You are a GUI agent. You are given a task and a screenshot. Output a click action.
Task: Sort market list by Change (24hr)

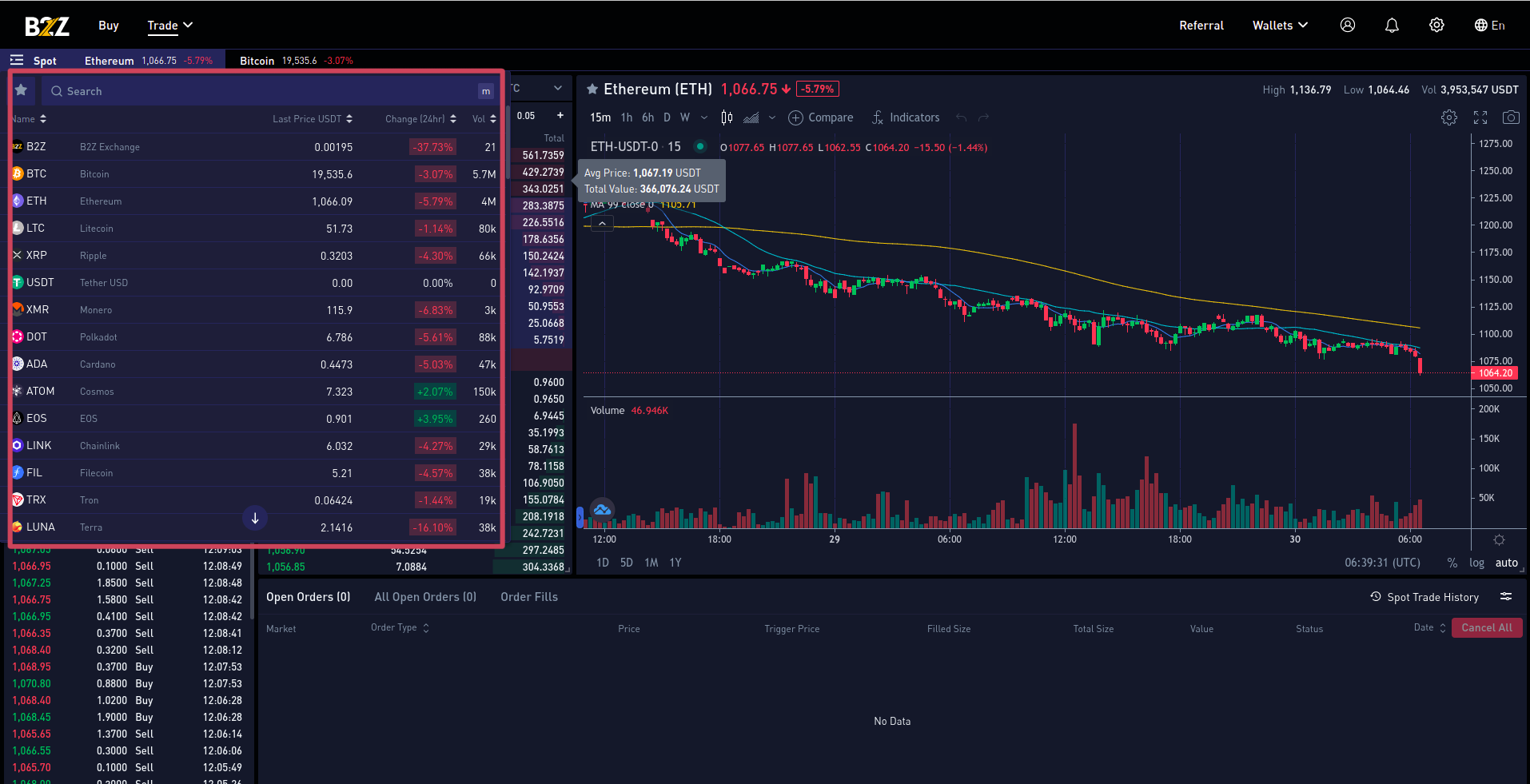[x=421, y=119]
